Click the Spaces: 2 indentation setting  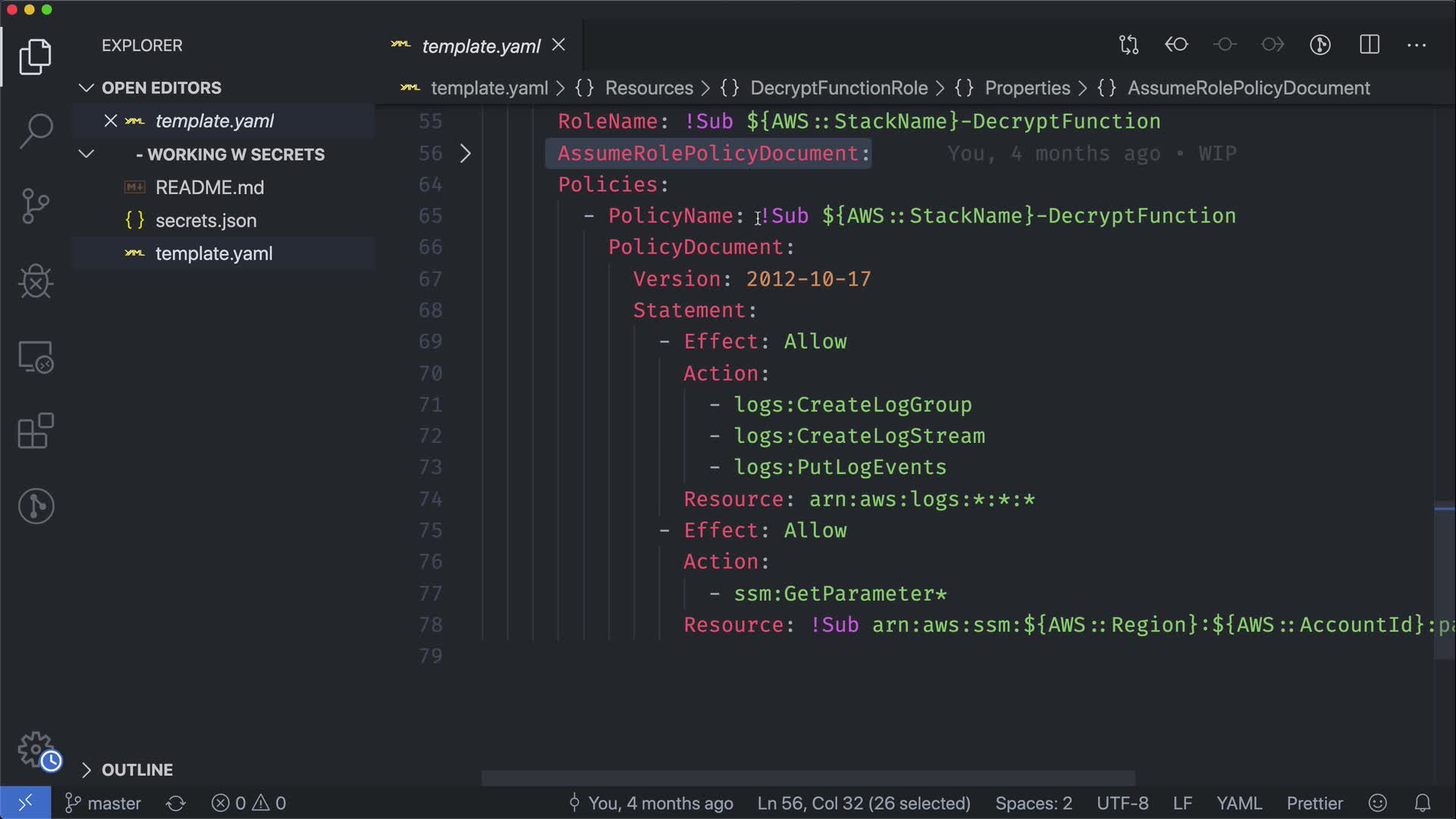[x=1034, y=803]
